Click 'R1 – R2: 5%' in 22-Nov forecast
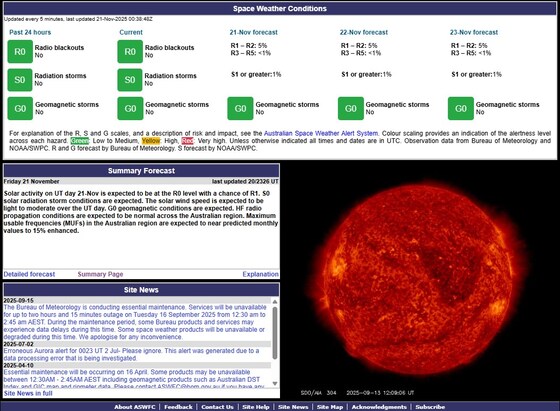Image resolution: width=560 pixels, height=411 pixels. coord(358,45)
